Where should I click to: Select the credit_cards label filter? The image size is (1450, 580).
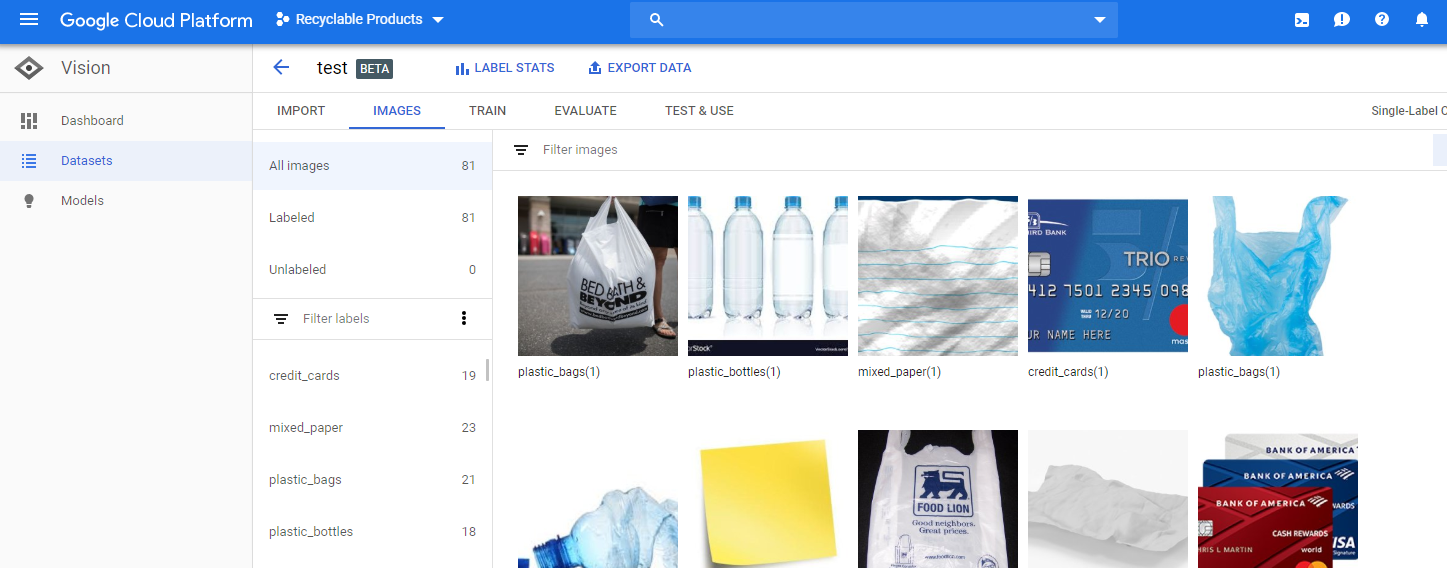tap(372, 376)
